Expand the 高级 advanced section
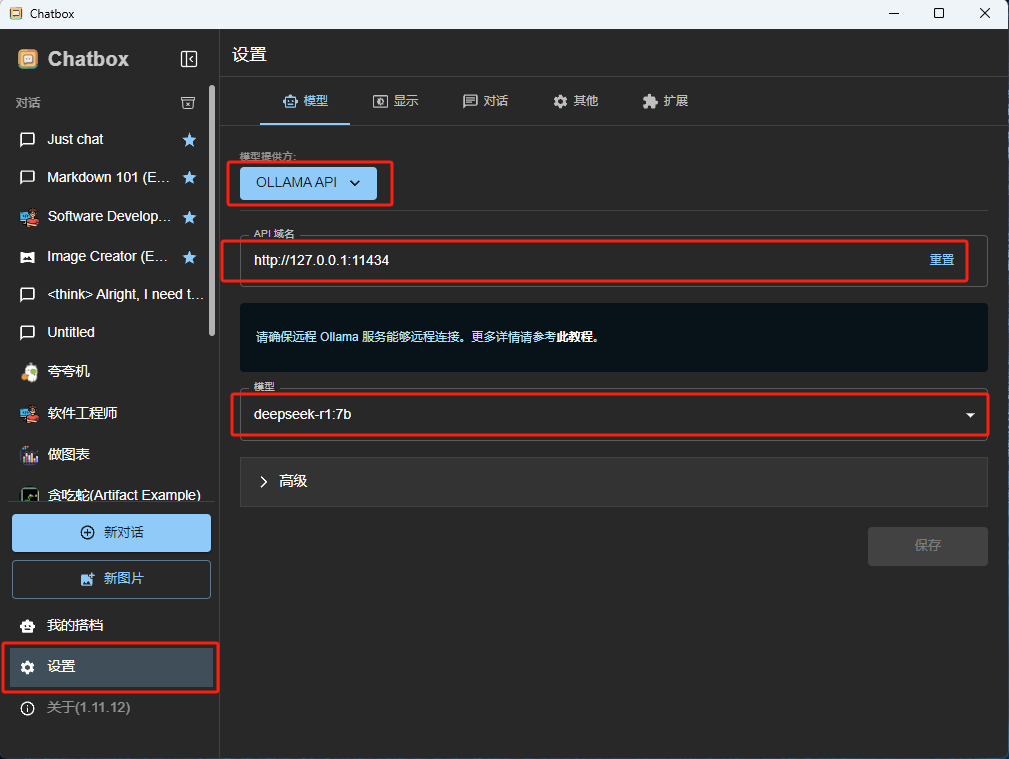This screenshot has width=1009, height=759. pyautogui.click(x=614, y=482)
